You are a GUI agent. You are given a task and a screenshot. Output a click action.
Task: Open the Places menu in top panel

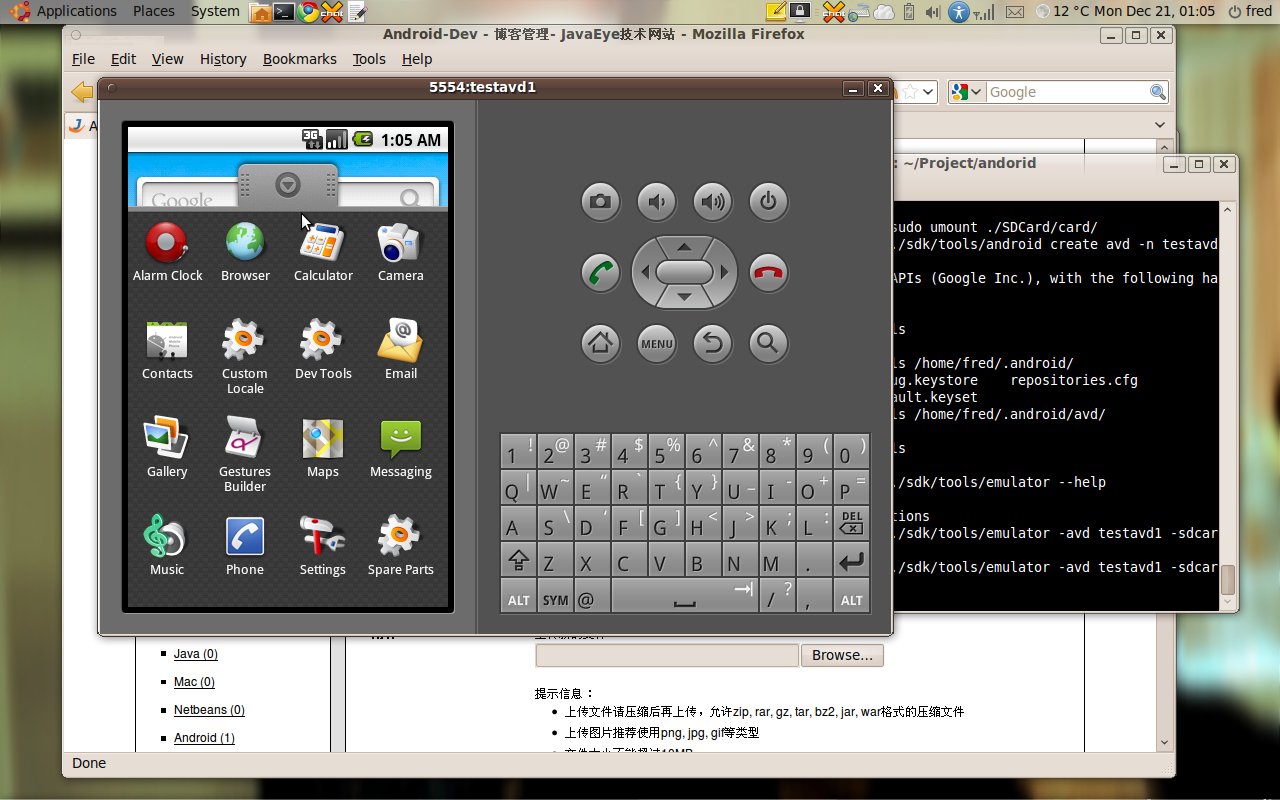(x=154, y=11)
